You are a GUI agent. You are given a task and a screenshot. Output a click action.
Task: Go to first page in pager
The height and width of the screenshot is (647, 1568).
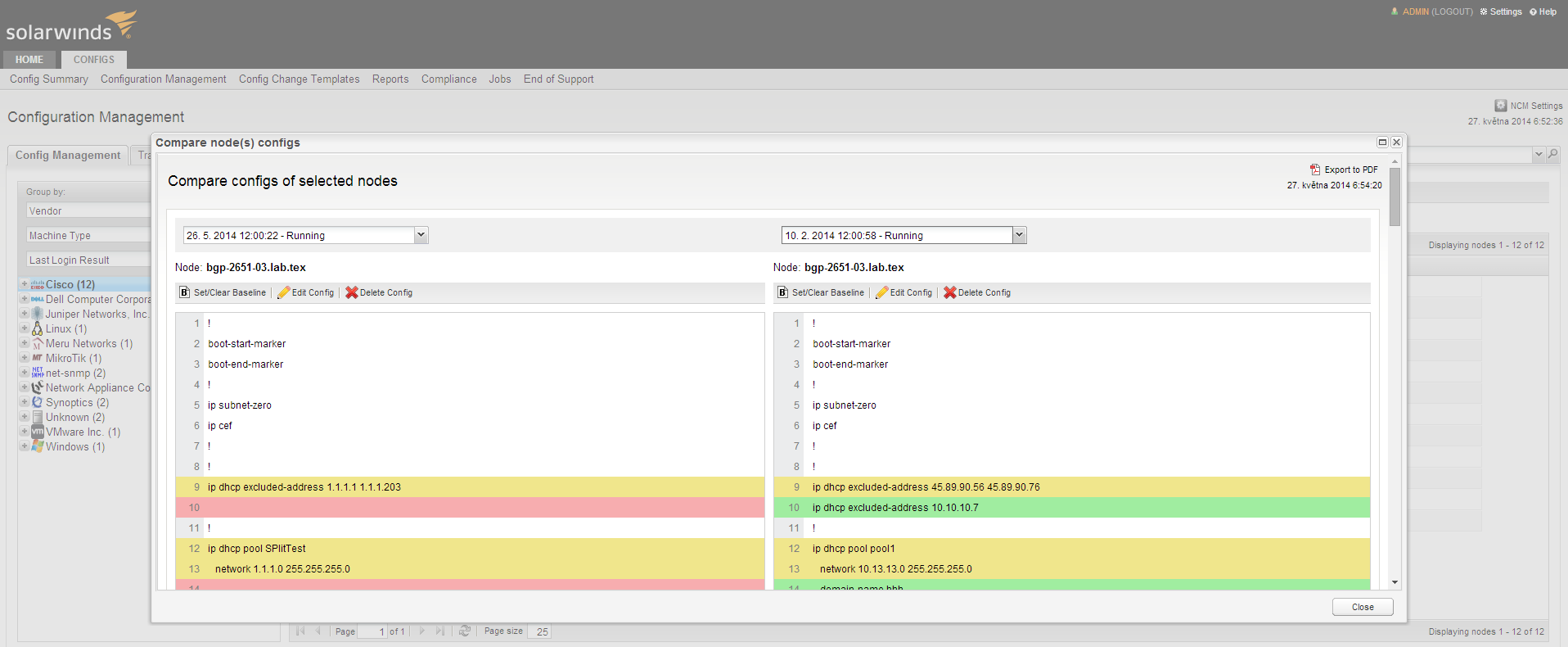(300, 631)
